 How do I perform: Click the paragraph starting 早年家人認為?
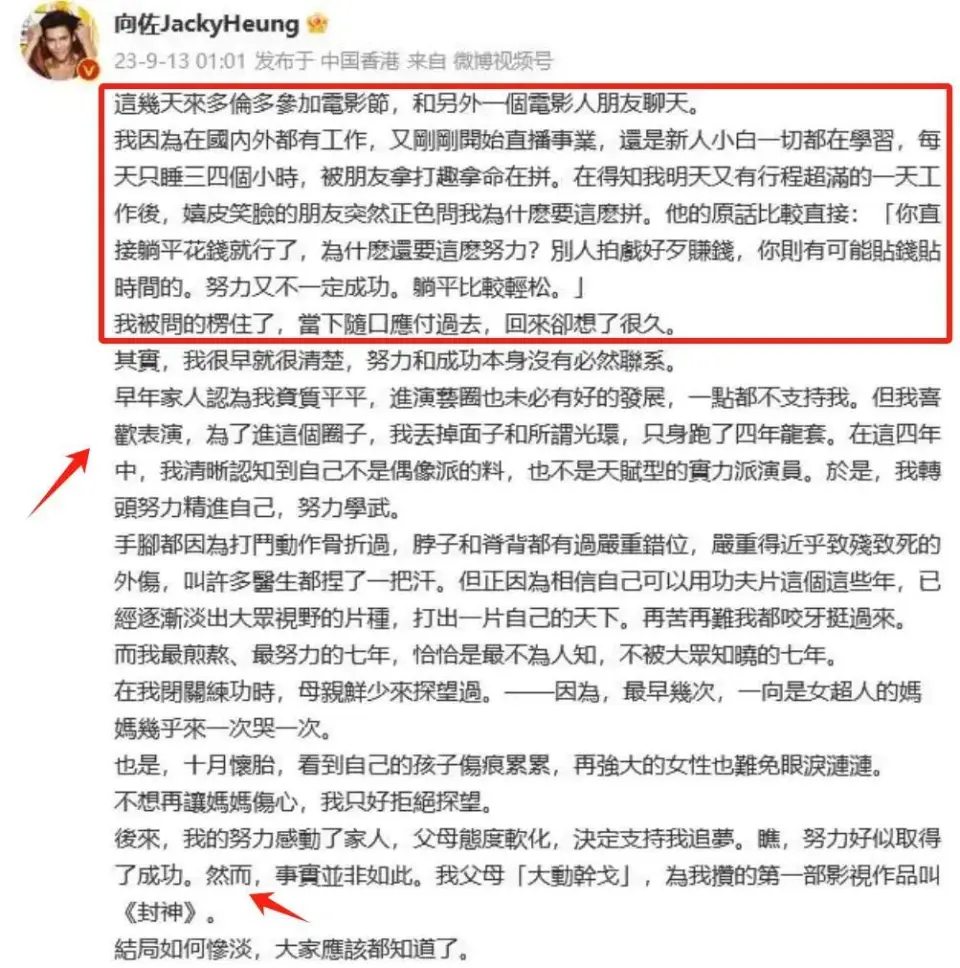(527, 453)
